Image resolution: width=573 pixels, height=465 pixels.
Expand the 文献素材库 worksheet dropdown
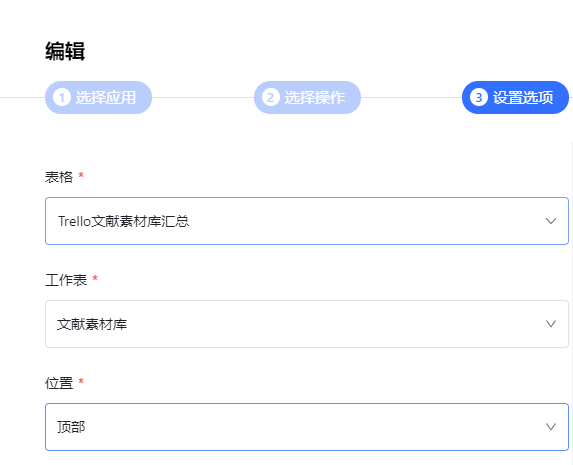[307, 324]
